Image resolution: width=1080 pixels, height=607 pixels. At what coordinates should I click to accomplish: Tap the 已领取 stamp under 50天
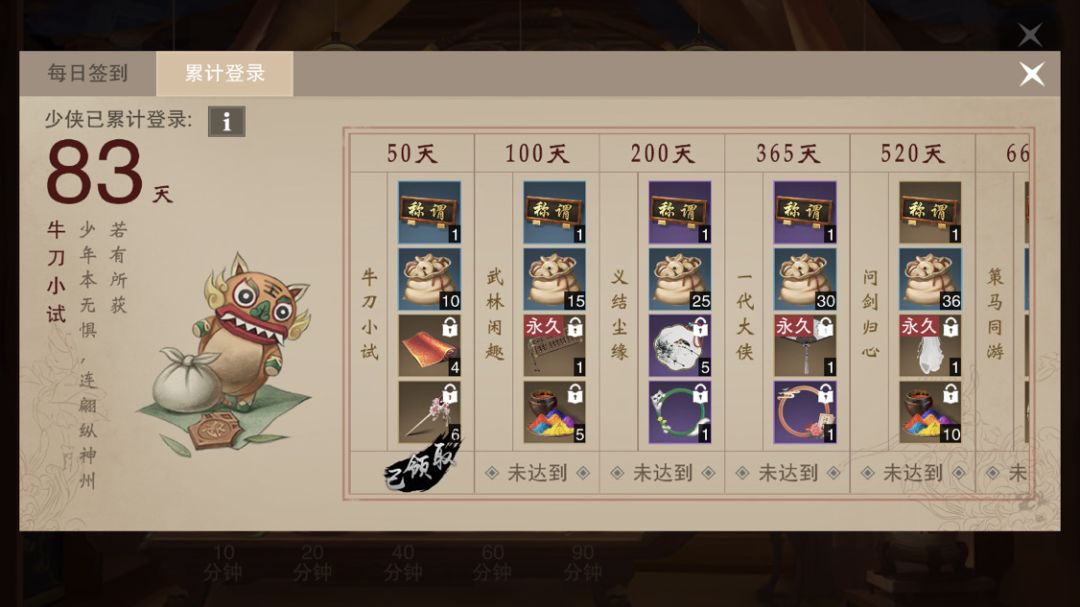pyautogui.click(x=421, y=466)
